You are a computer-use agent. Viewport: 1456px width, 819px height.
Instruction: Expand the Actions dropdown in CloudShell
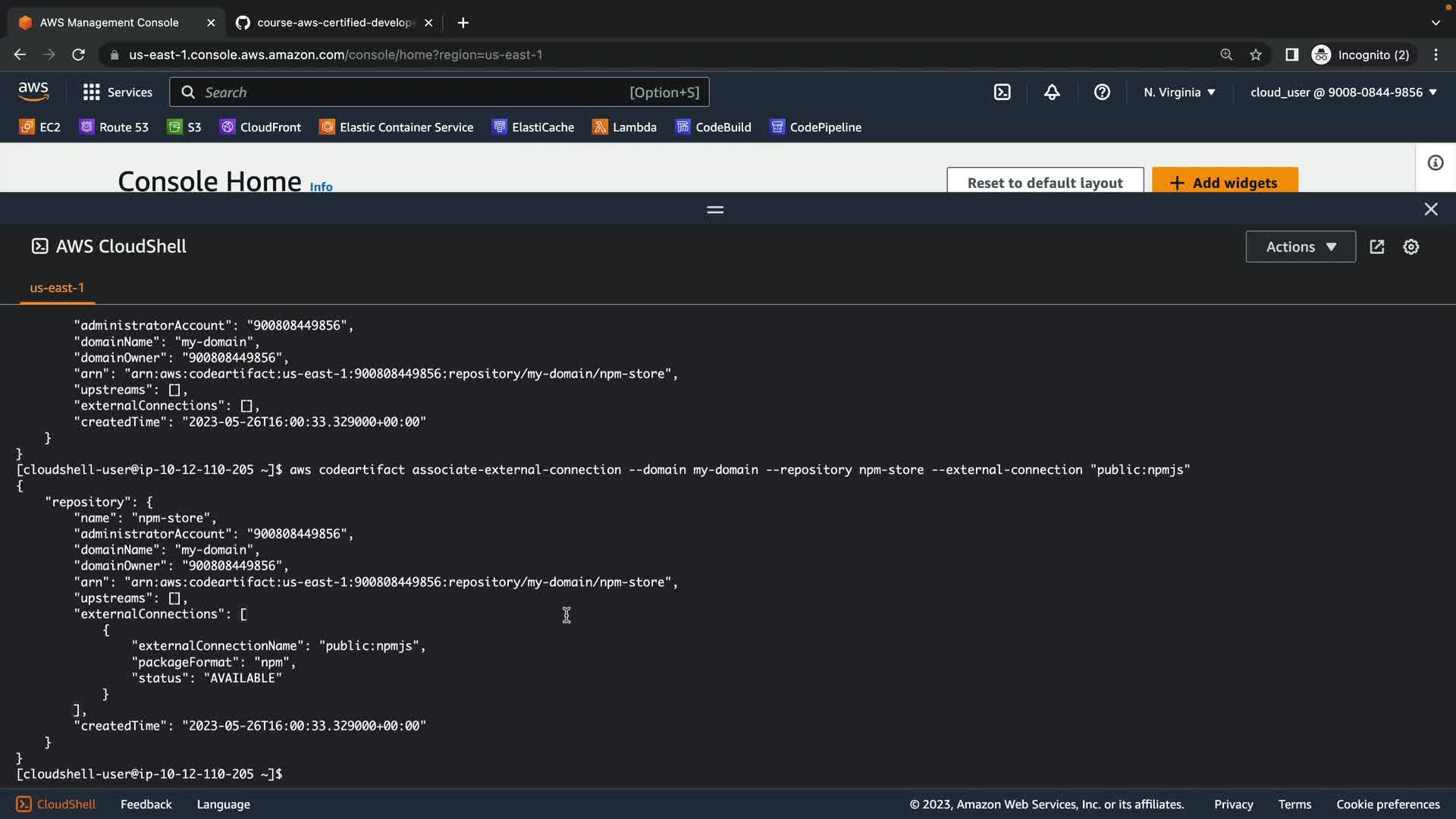coord(1300,247)
